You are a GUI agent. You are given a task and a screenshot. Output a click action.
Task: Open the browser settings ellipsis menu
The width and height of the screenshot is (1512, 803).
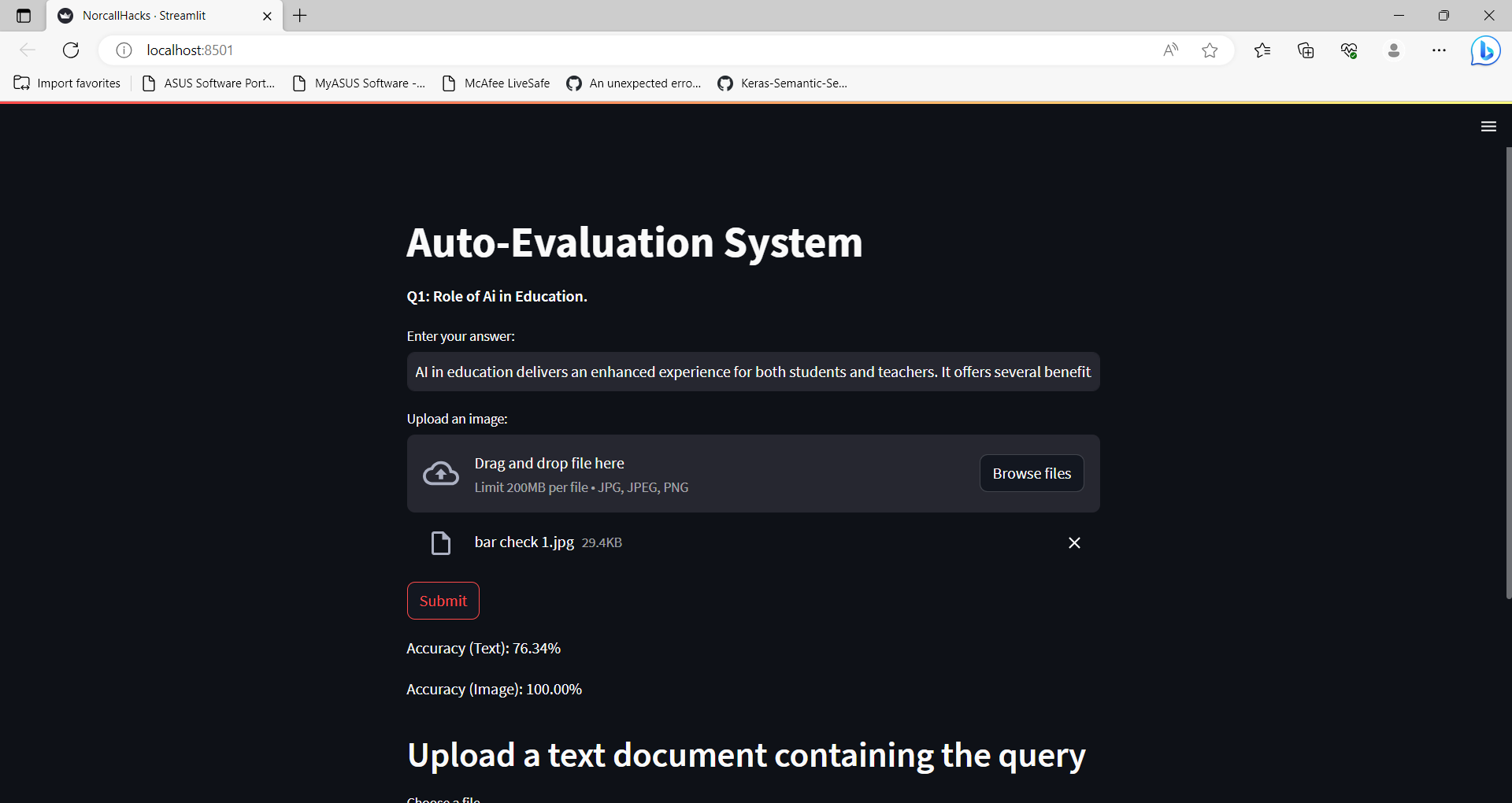pyautogui.click(x=1440, y=50)
